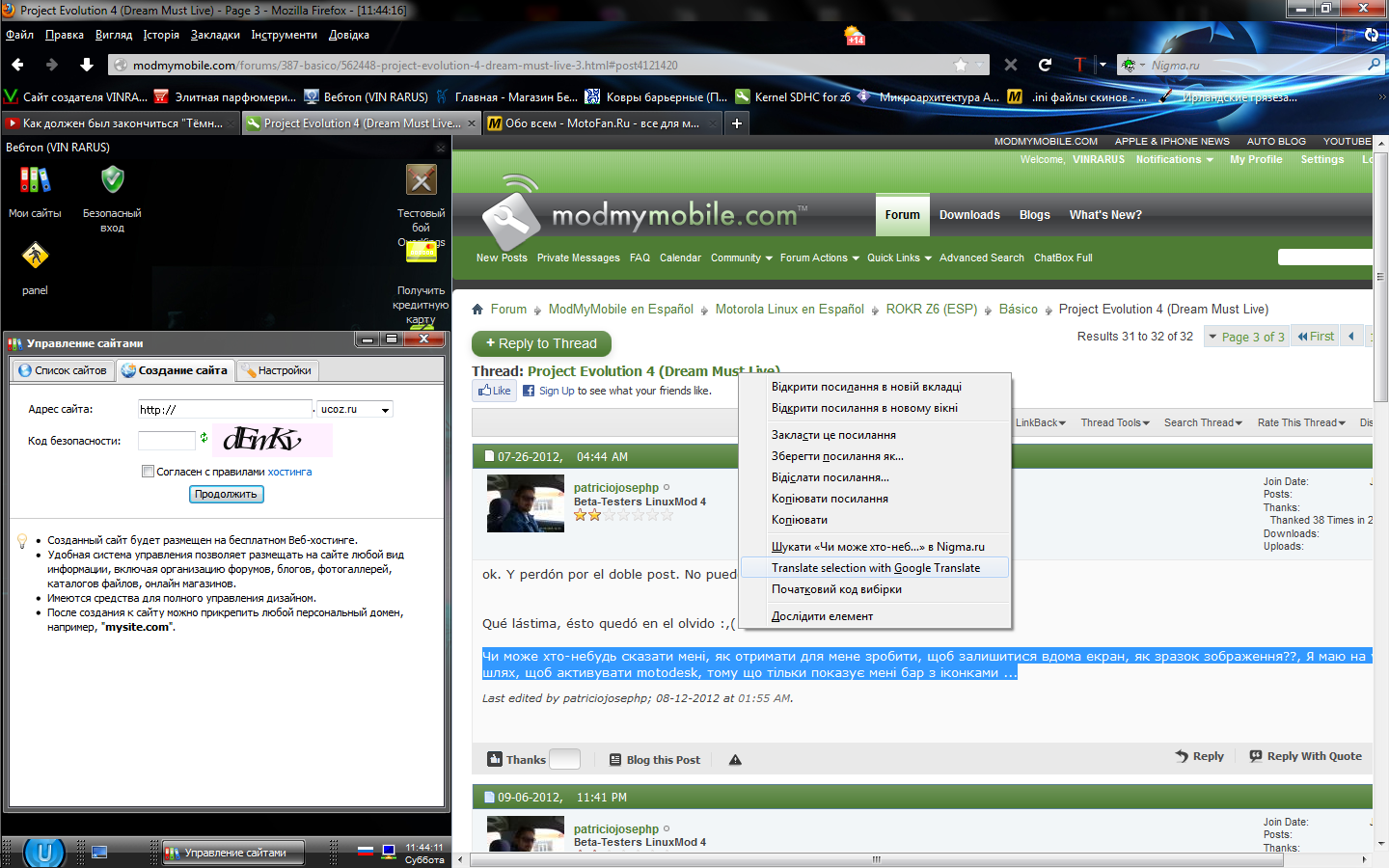Screen dimensions: 1389x868
Task: Open the ucoz.ru domain dropdown
Action: (x=355, y=410)
